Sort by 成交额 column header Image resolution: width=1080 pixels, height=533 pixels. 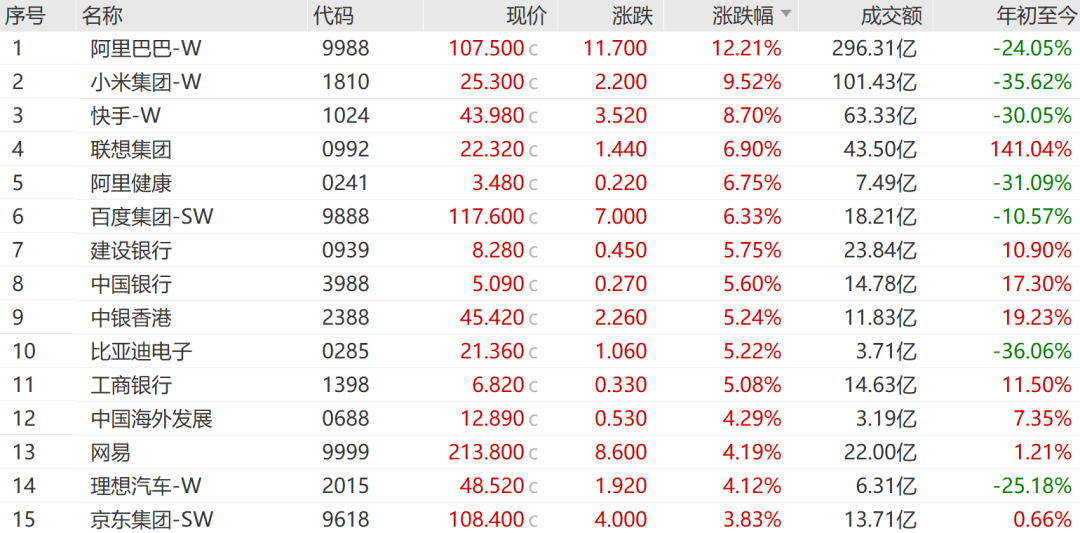889,16
